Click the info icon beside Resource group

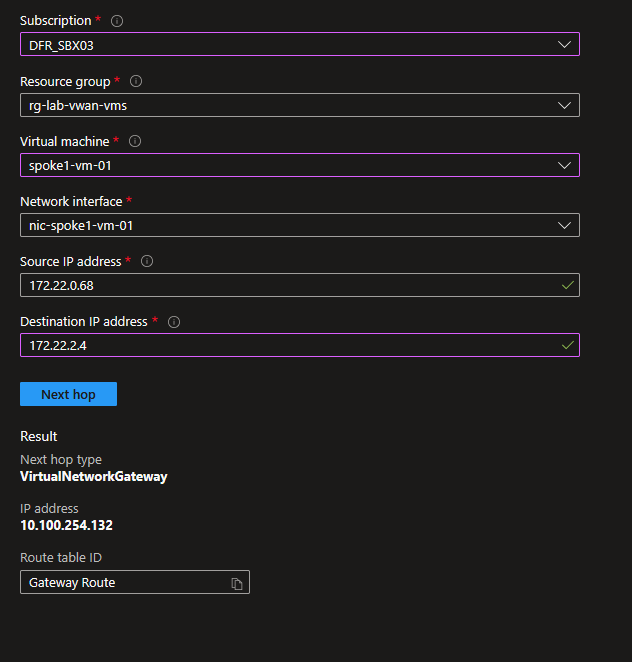pos(136,81)
